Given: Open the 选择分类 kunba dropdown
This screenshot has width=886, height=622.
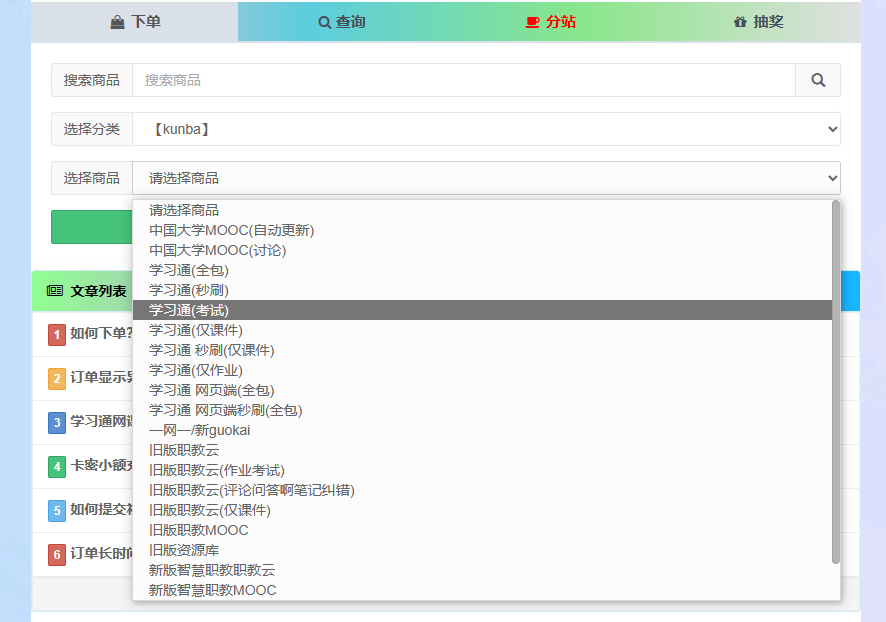Looking at the screenshot, I should coord(486,129).
